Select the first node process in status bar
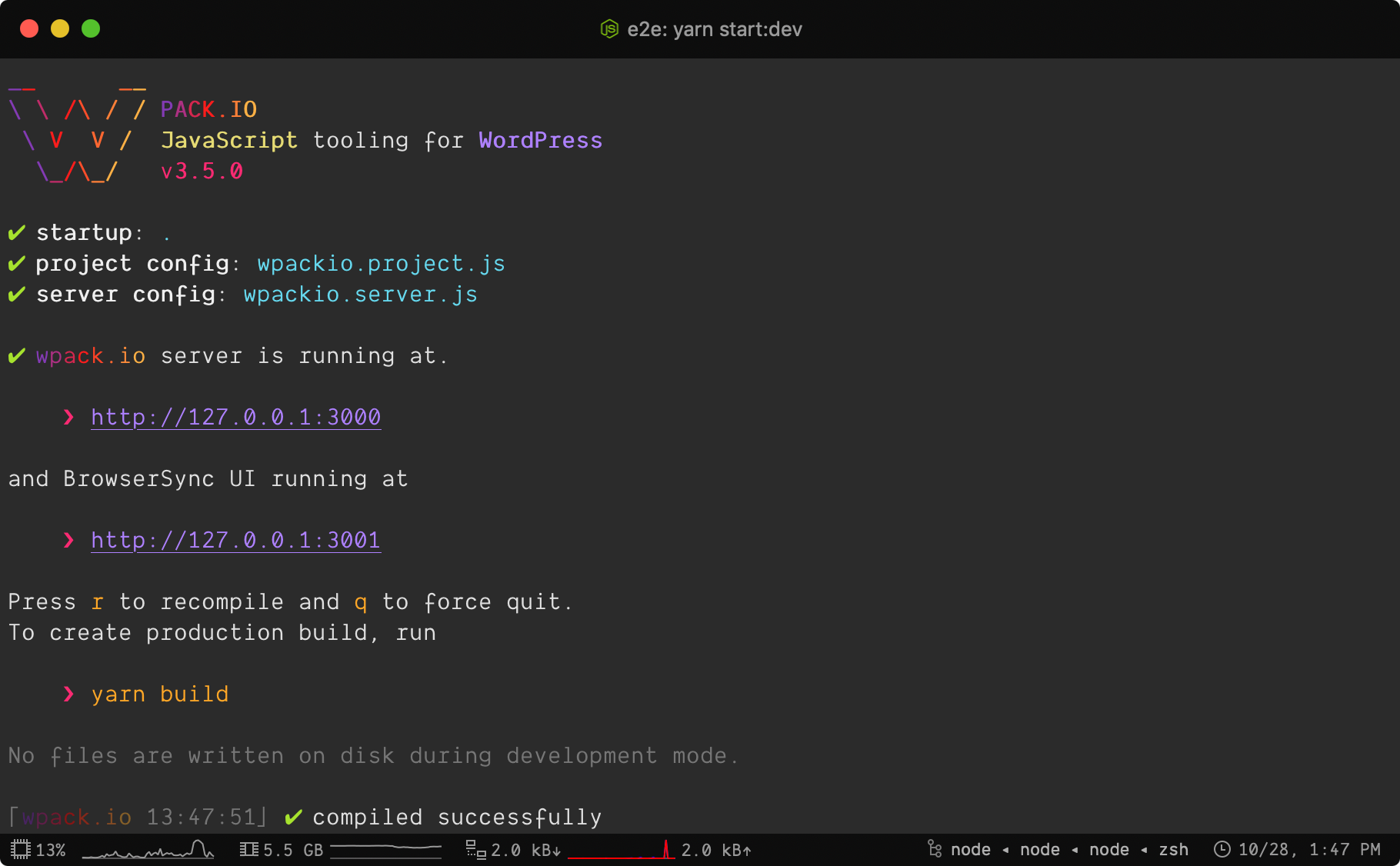 [970, 850]
